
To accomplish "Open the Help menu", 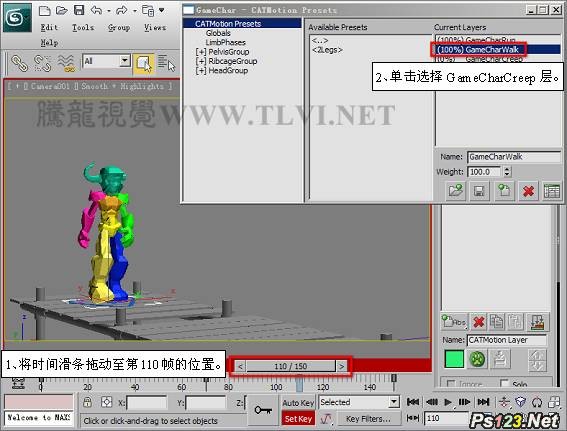I will point(49,43).
